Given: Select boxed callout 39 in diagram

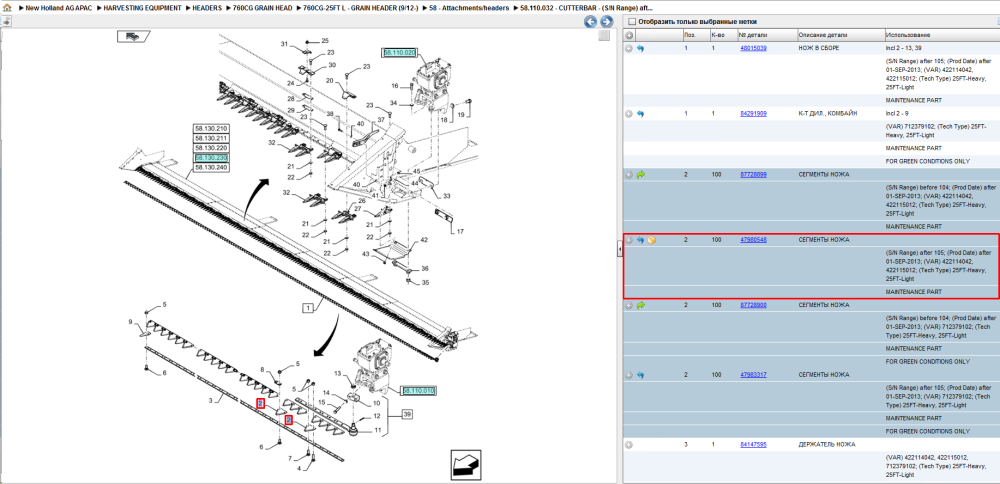Looking at the screenshot, I should click(407, 414).
